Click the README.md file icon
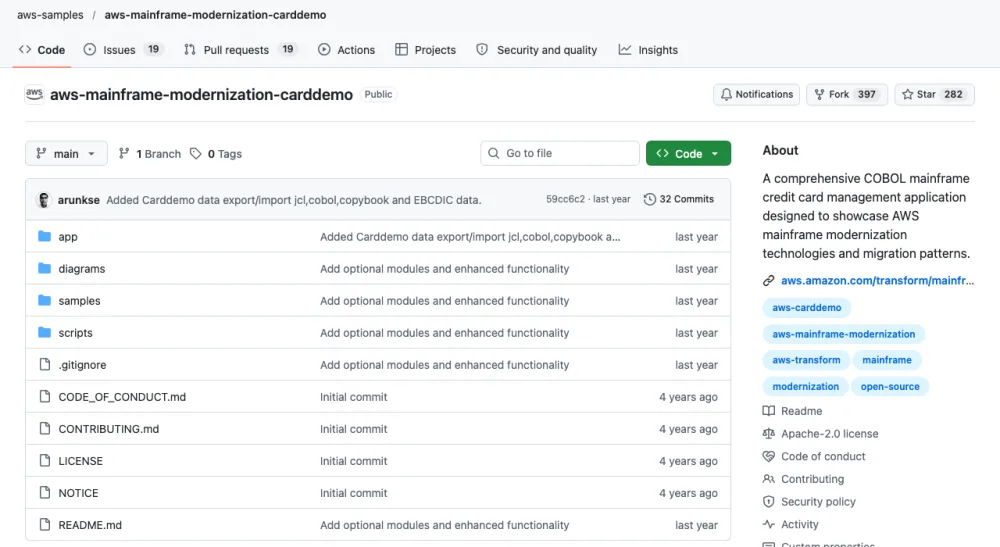Viewport: 1000px width, 547px height. (x=45, y=524)
